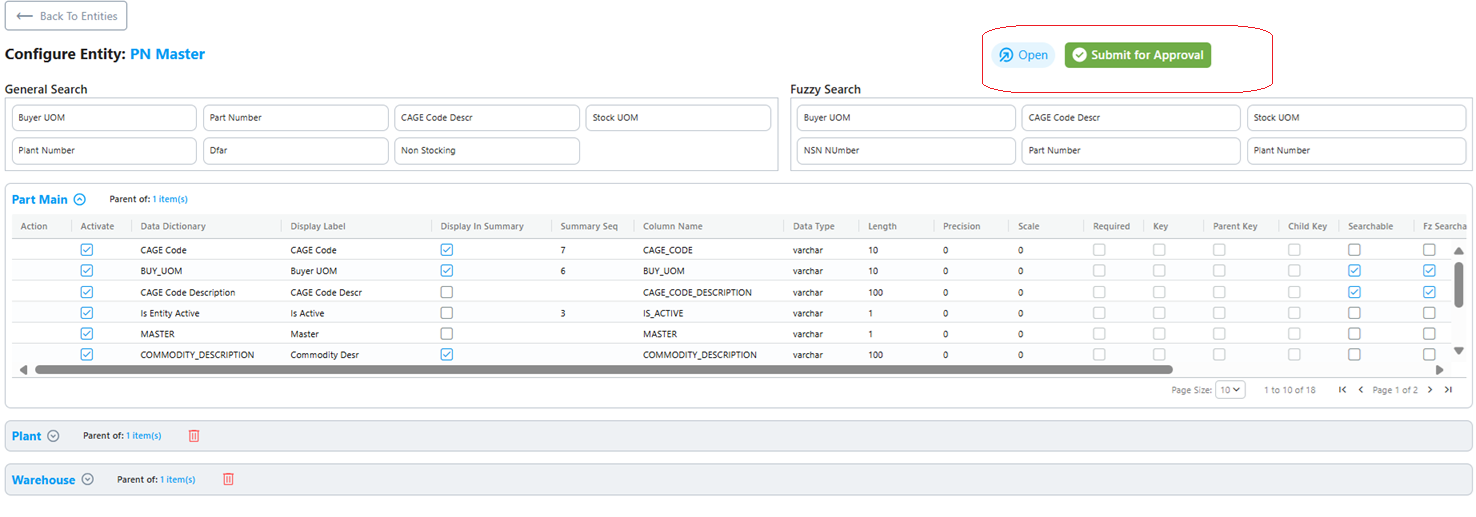Uncheck Activate for the CAGE Code row
Image resolution: width=1476 pixels, height=517 pixels.
(87, 250)
